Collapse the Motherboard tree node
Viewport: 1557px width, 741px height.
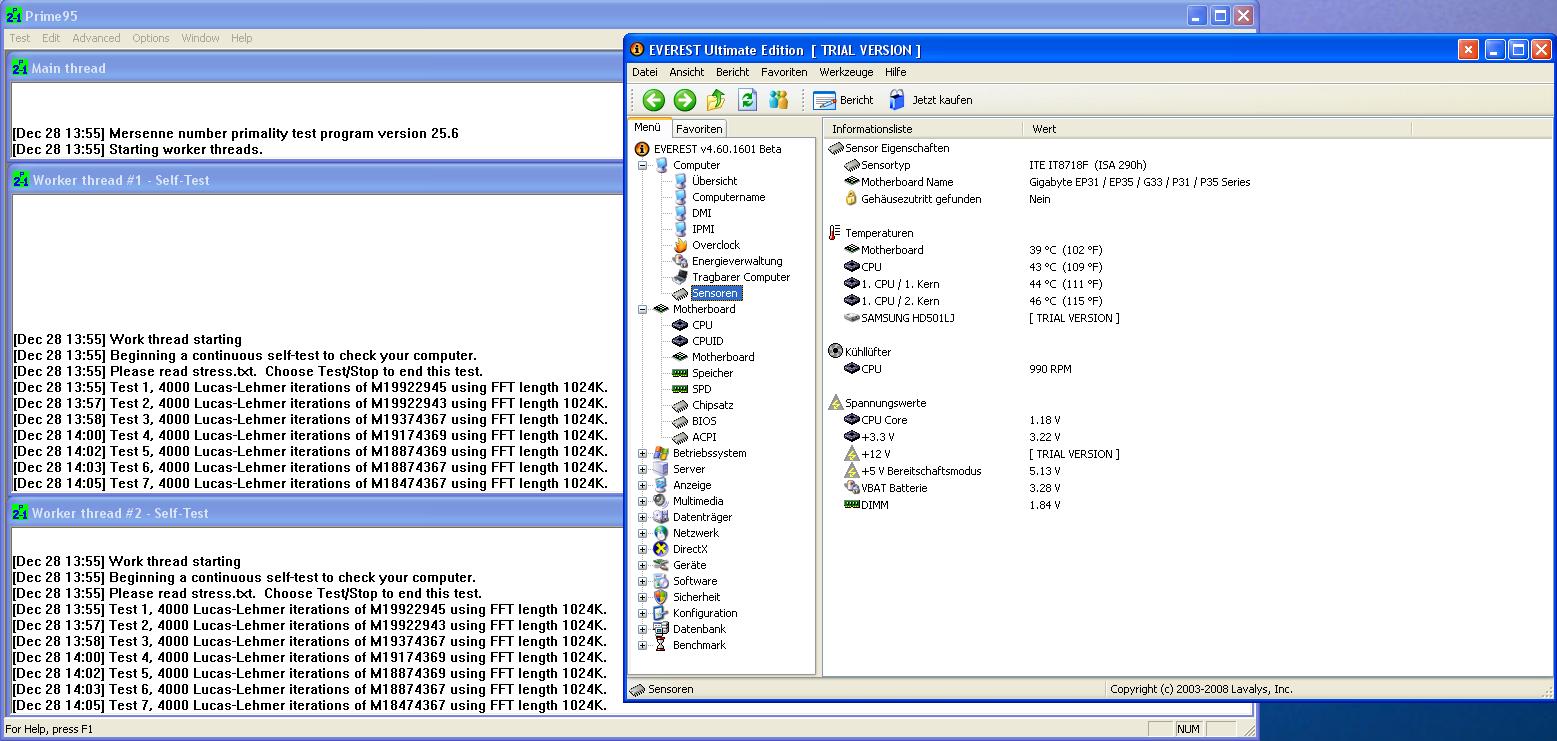[642, 309]
